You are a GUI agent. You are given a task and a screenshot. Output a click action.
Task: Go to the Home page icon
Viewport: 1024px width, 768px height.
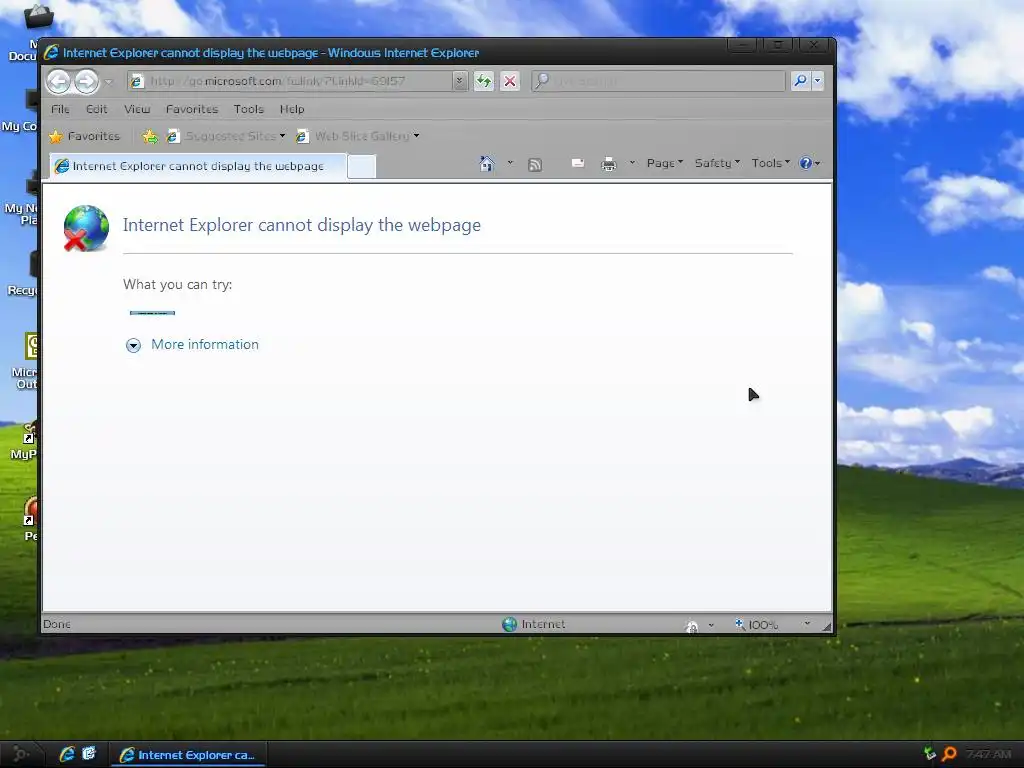click(x=487, y=163)
